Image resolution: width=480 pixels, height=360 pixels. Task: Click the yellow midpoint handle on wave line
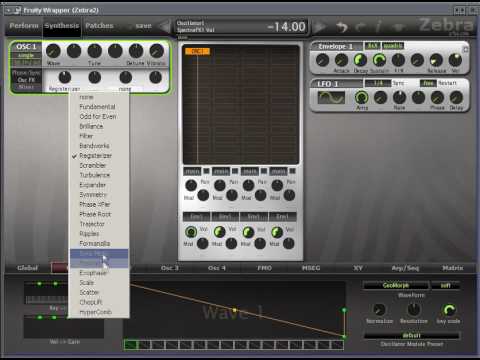tap(235, 310)
